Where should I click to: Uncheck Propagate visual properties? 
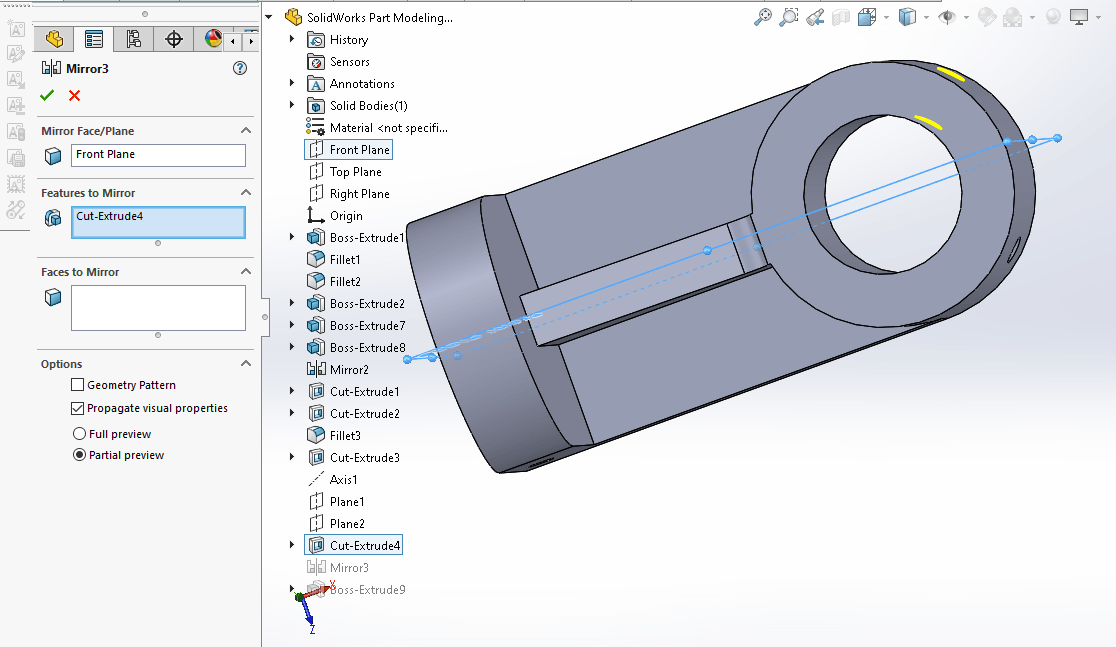78,408
